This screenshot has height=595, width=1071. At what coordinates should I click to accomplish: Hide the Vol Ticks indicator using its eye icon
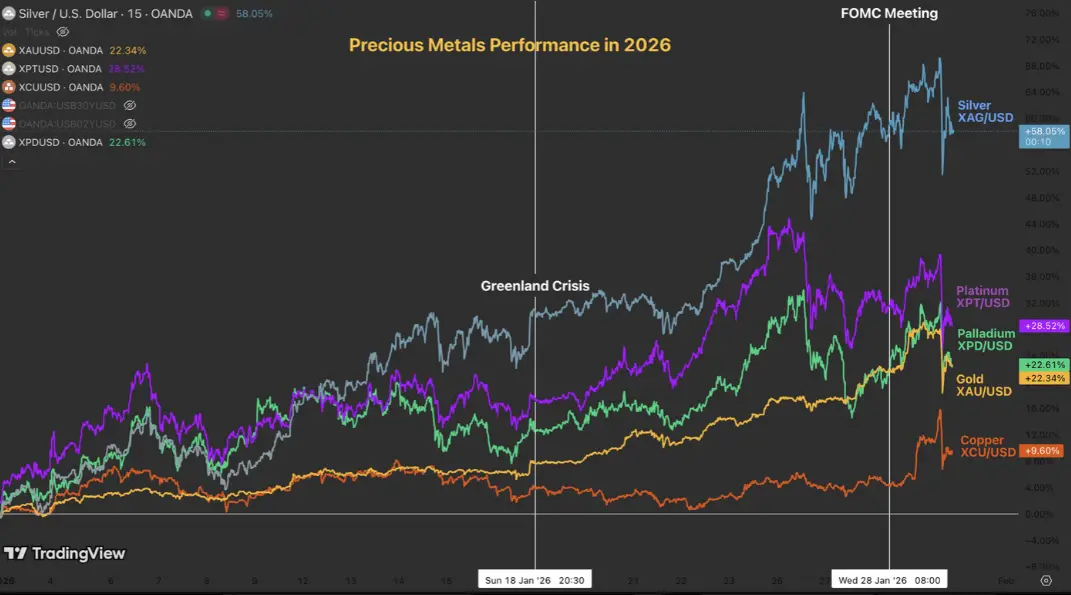(x=62, y=32)
